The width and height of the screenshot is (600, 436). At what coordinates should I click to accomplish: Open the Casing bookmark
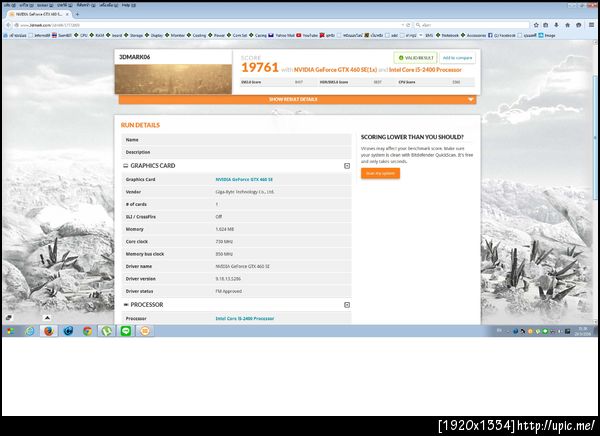[258, 35]
